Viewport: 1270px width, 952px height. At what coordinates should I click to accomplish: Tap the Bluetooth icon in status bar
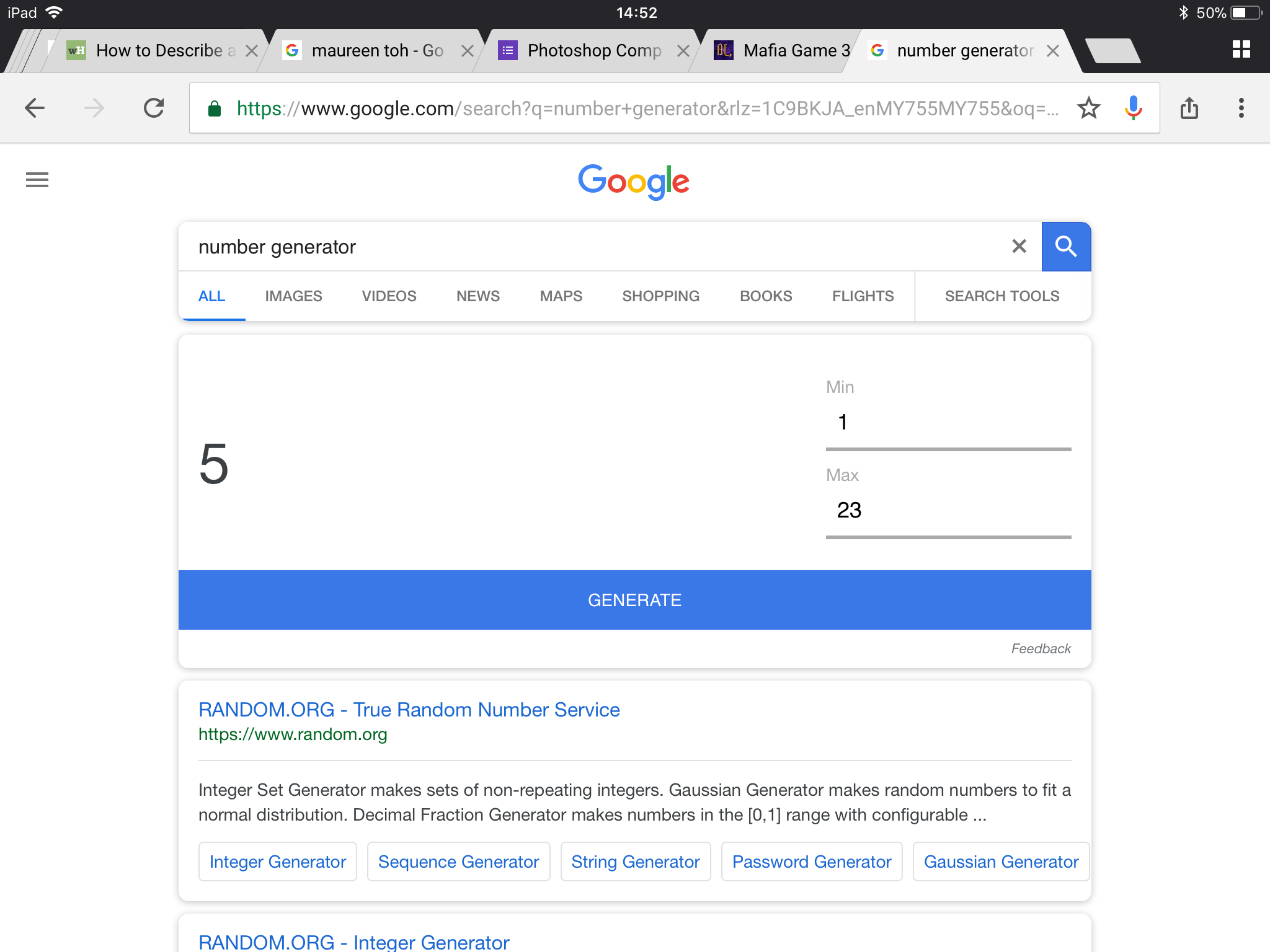1183,13
